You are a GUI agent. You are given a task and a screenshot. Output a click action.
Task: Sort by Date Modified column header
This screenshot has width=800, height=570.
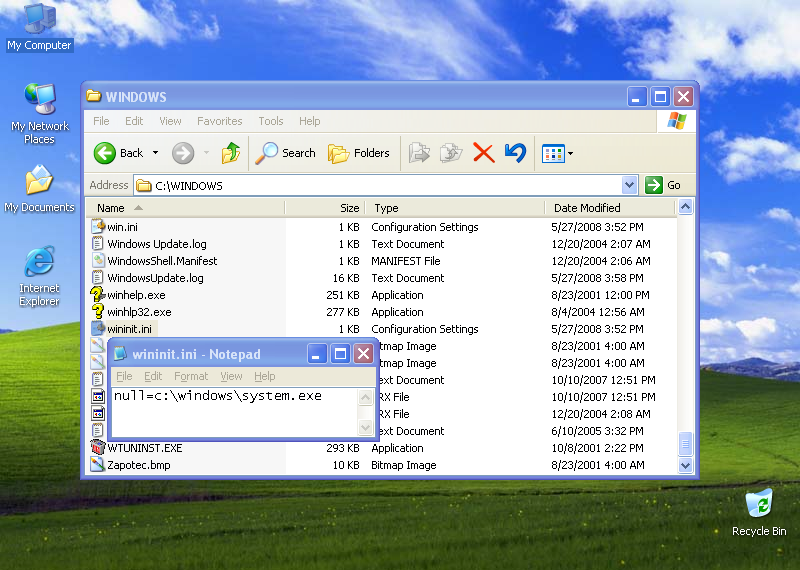[610, 208]
